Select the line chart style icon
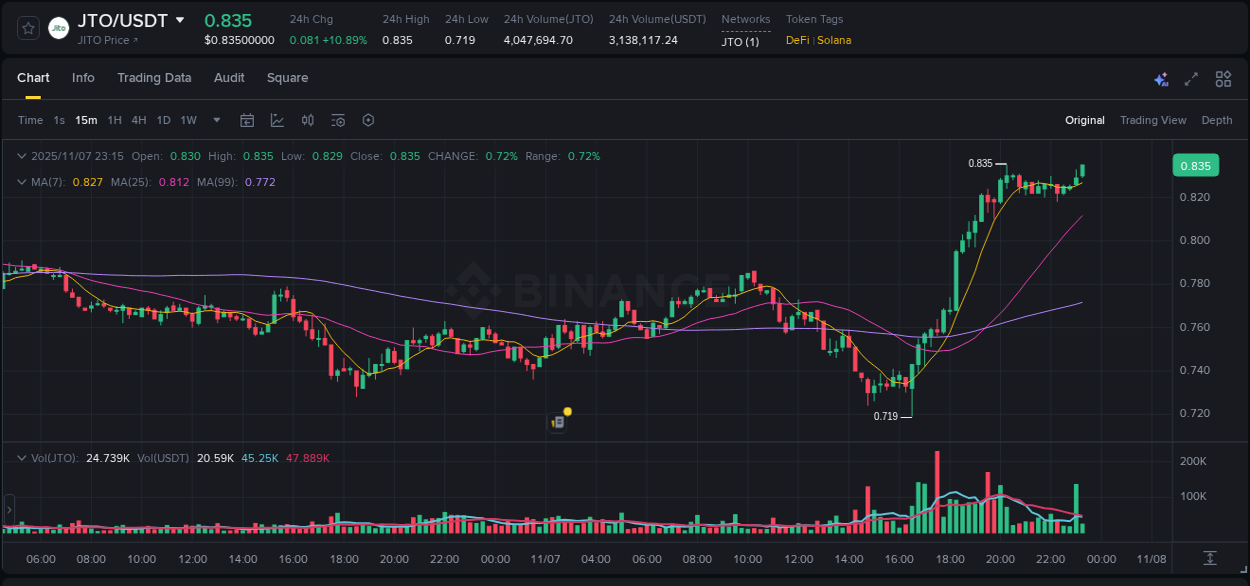Image resolution: width=1250 pixels, height=586 pixels. (277, 120)
